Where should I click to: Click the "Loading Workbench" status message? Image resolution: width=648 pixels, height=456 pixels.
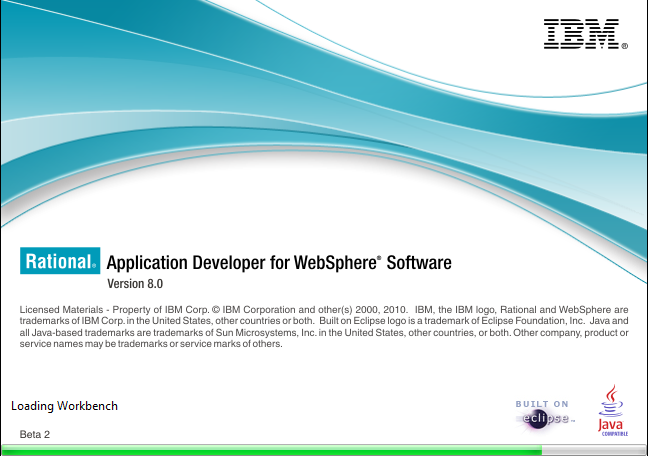click(64, 406)
